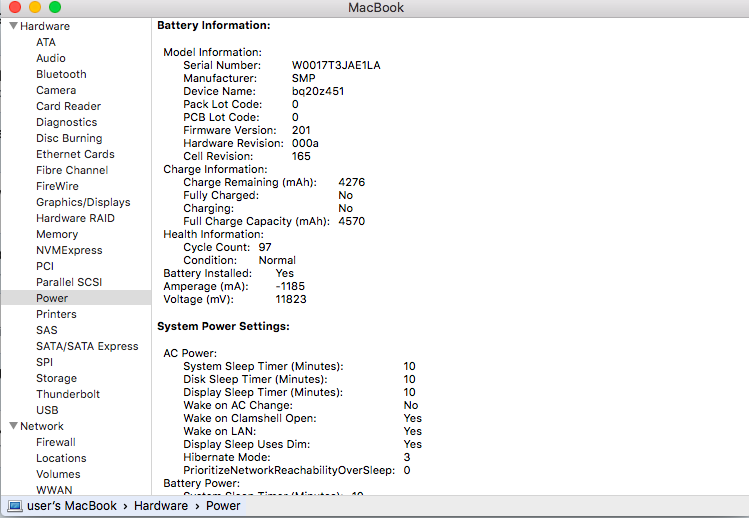Click the Battery Information heading
Viewport: 749px width, 518px height.
pyautogui.click(x=214, y=26)
